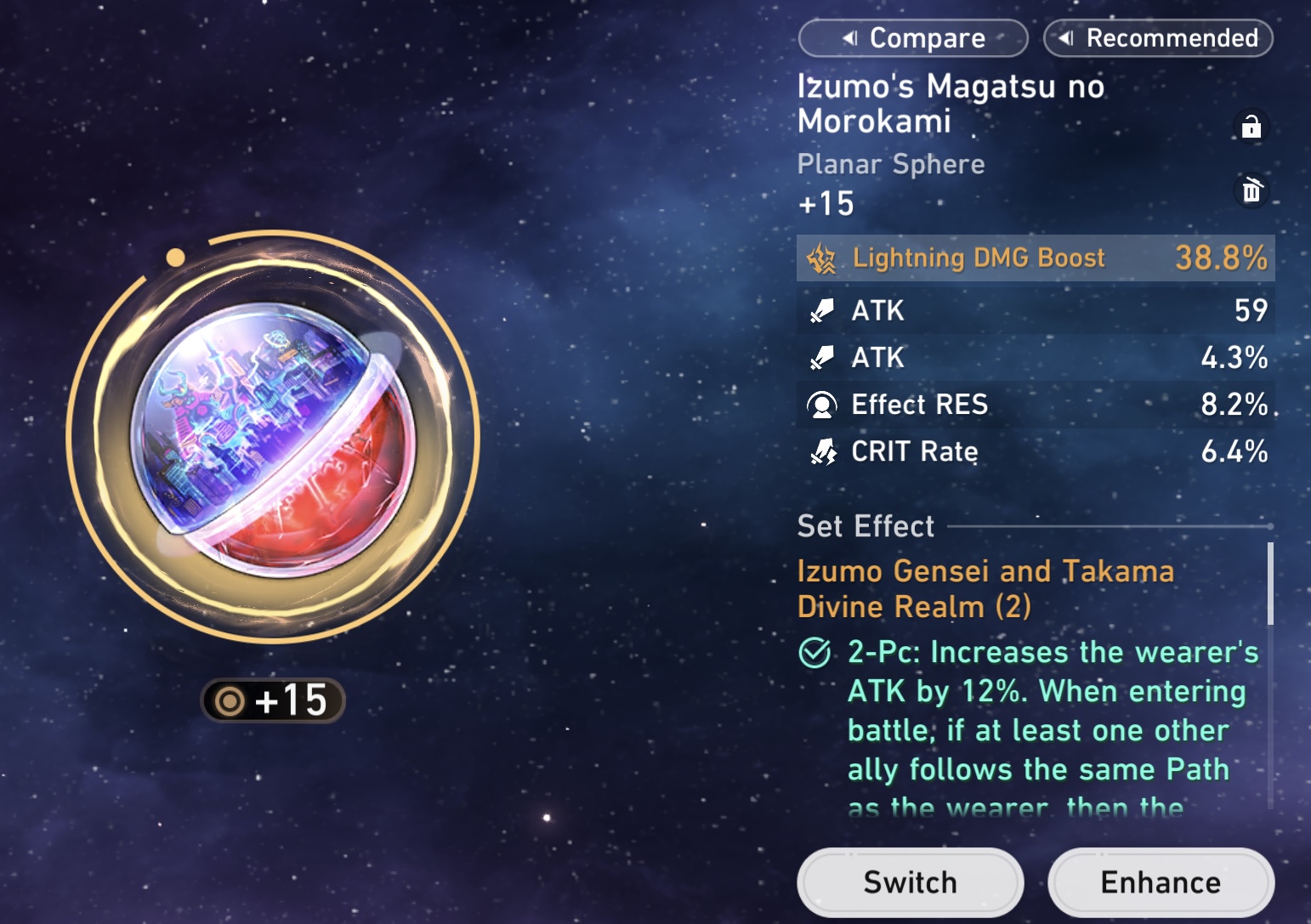1311x924 pixels.
Task: Toggle the lock icon for this relic
Action: pyautogui.click(x=1251, y=127)
